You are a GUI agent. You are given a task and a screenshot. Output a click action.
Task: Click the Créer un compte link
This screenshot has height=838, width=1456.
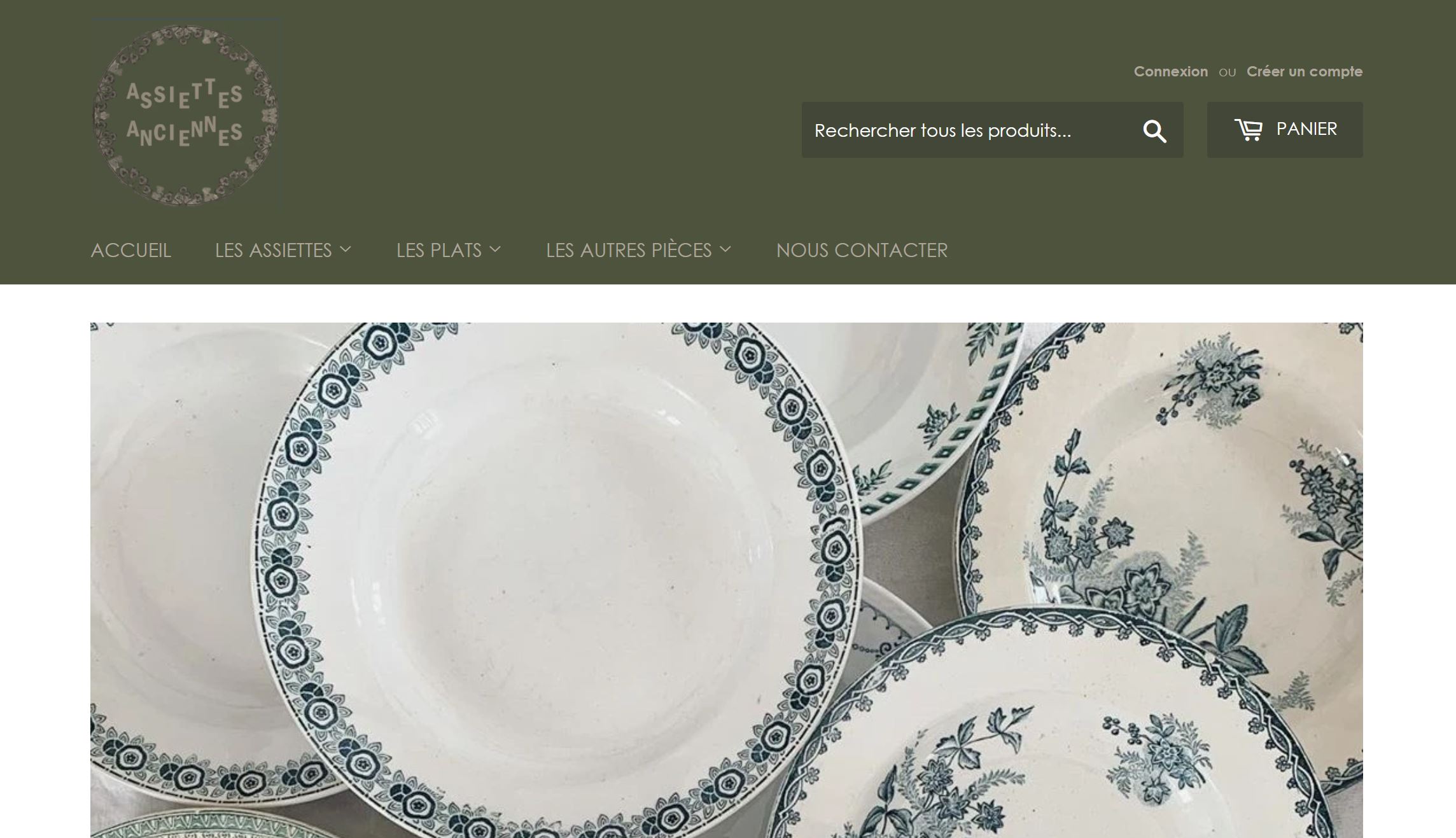coord(1305,71)
